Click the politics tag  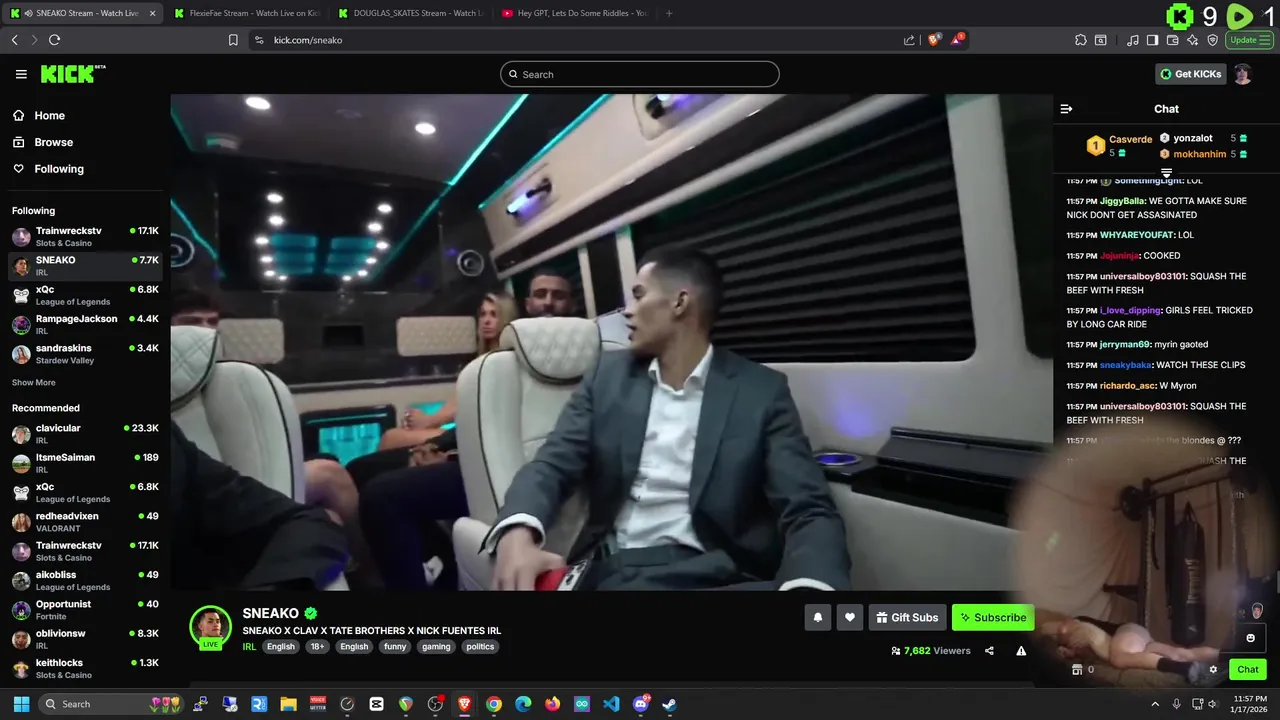pos(480,647)
